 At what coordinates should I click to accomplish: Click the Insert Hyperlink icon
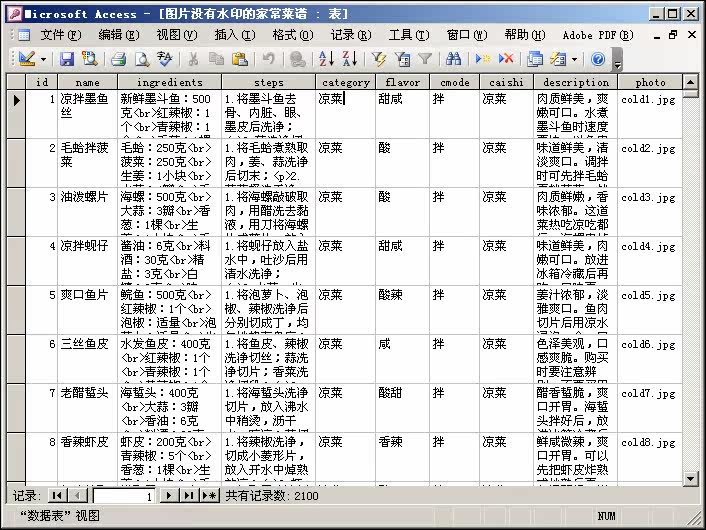[x=297, y=59]
